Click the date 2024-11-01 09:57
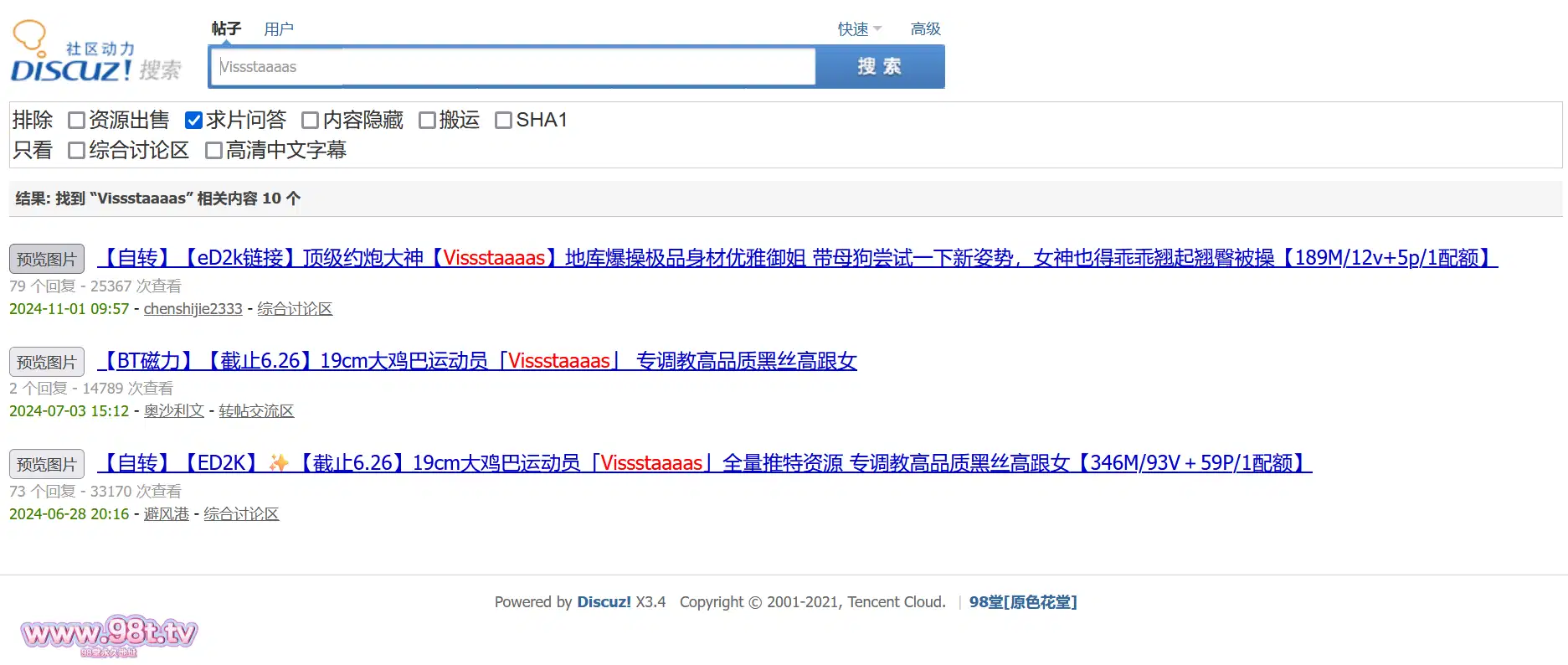This screenshot has width=1568, height=665. [69, 309]
